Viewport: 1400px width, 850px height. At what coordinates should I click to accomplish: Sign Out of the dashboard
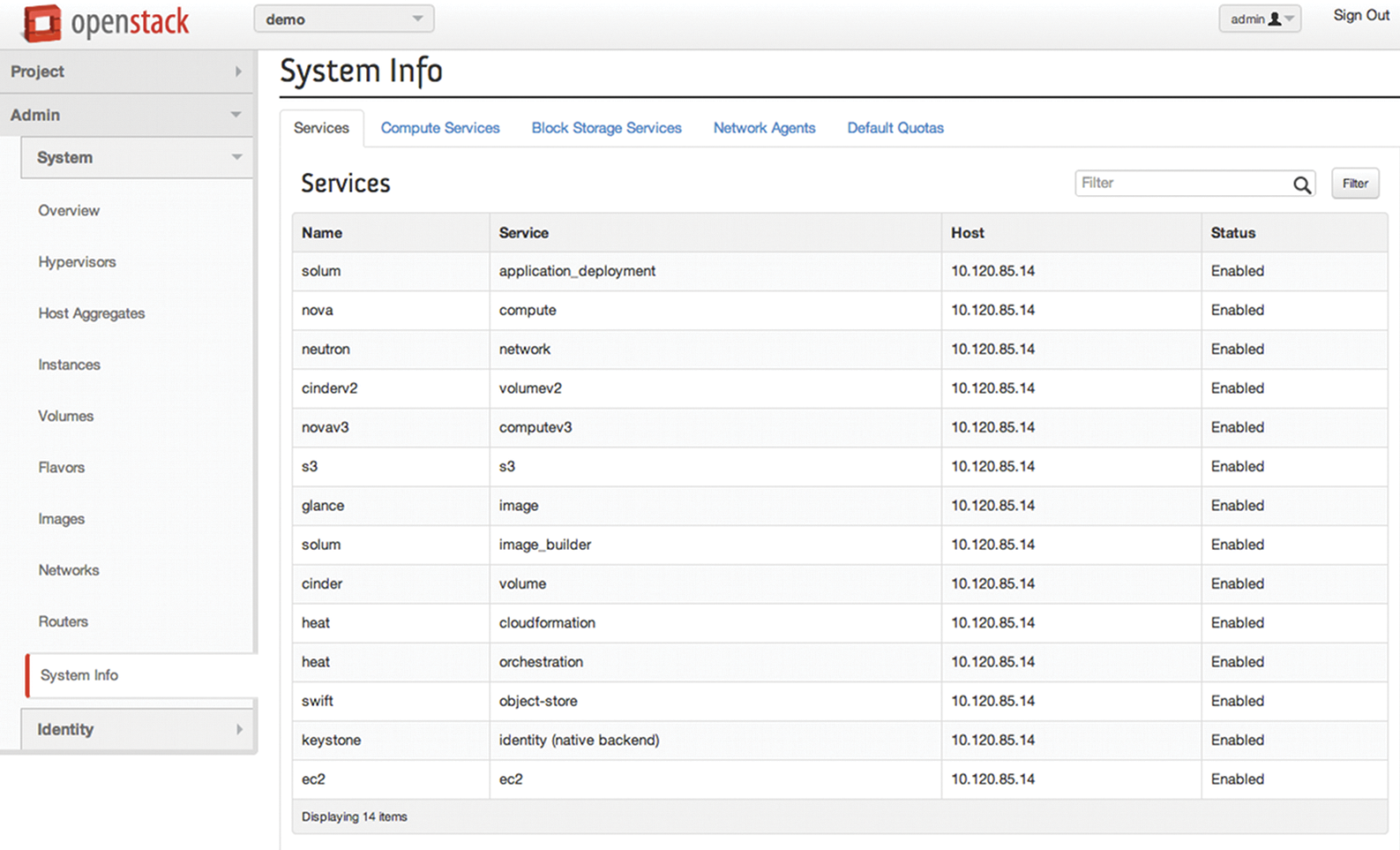1360,16
